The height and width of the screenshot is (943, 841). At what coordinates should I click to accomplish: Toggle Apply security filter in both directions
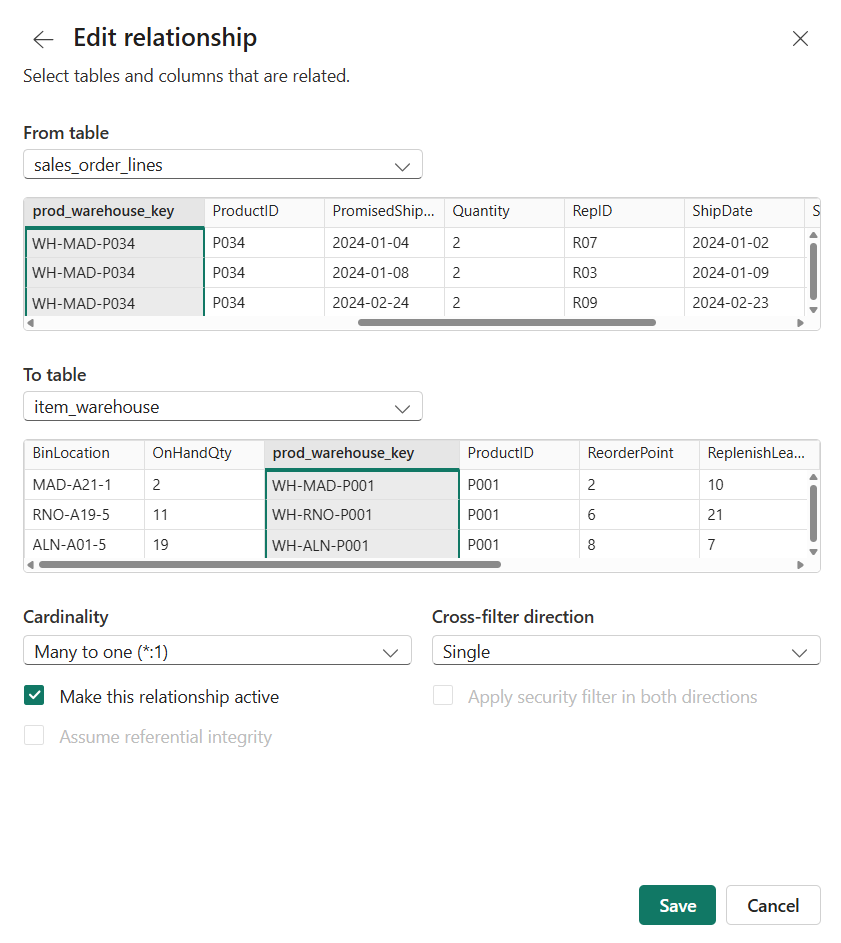(x=443, y=696)
